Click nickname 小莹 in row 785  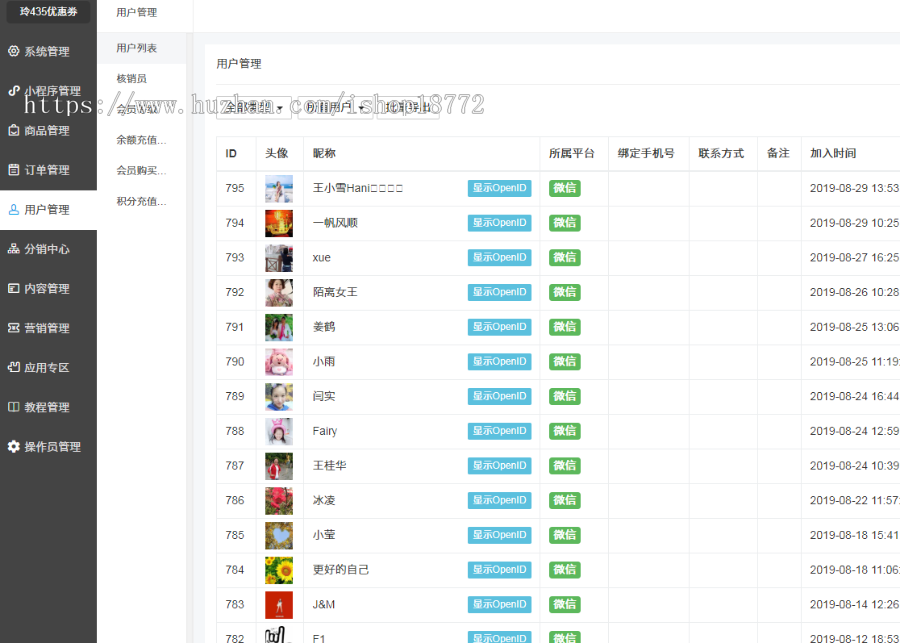pos(324,535)
